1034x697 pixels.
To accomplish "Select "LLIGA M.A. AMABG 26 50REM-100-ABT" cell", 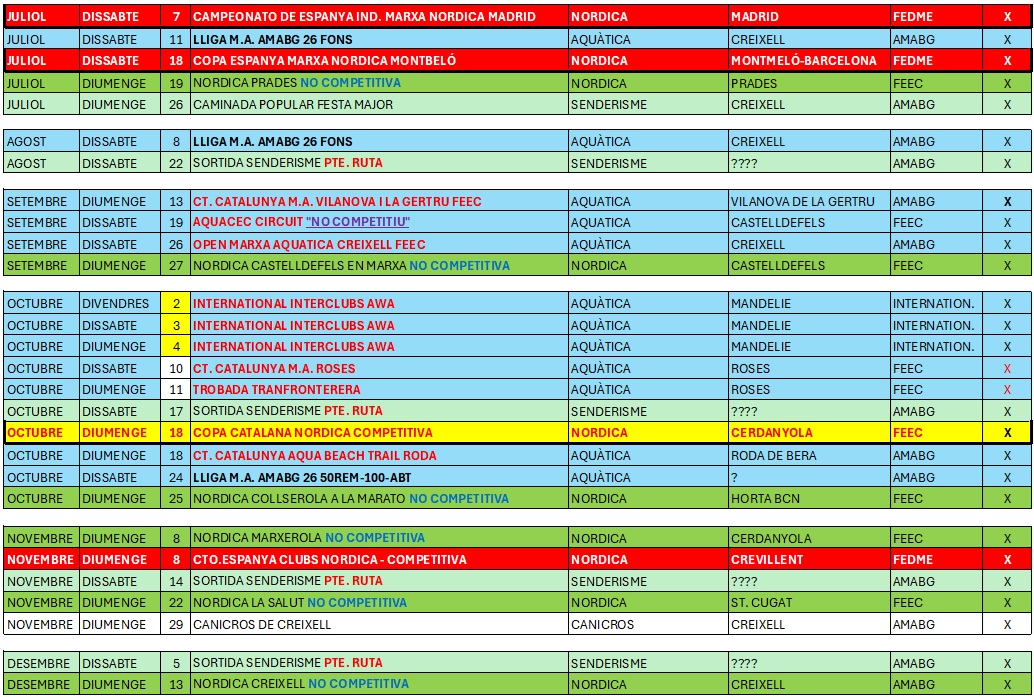I will click(x=301, y=478).
